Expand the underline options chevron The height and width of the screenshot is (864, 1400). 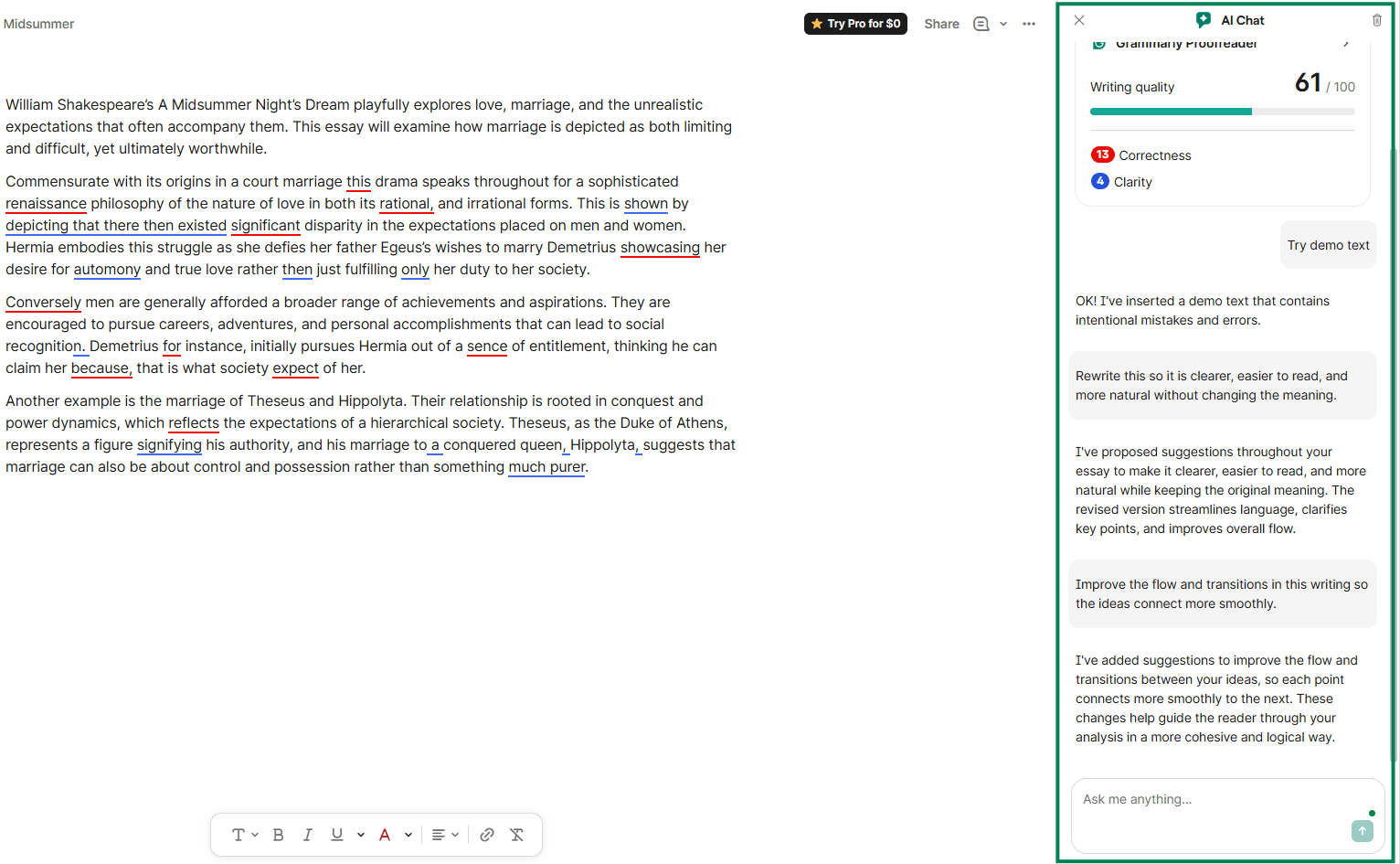pyautogui.click(x=360, y=834)
